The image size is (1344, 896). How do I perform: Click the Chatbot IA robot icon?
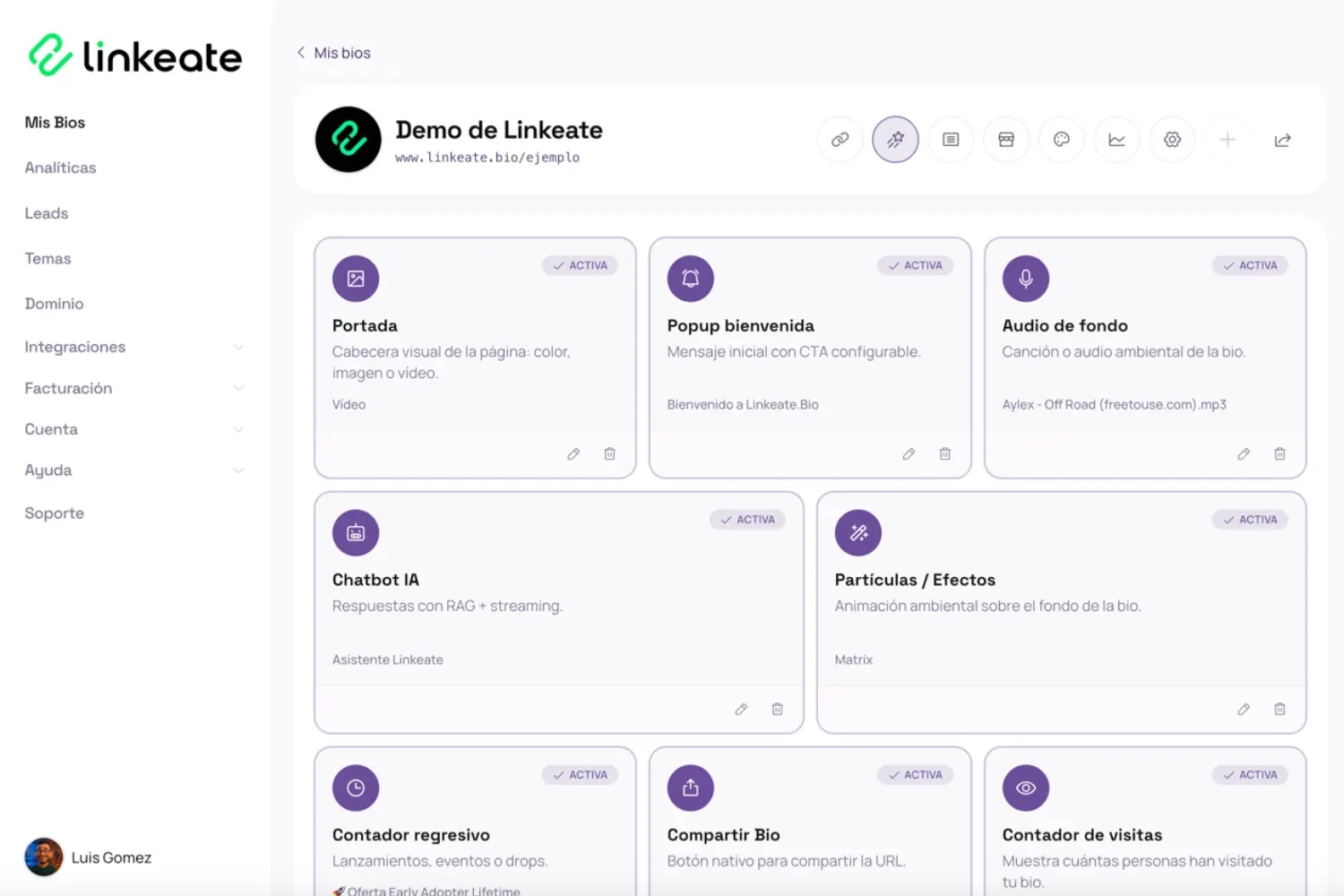point(356,533)
